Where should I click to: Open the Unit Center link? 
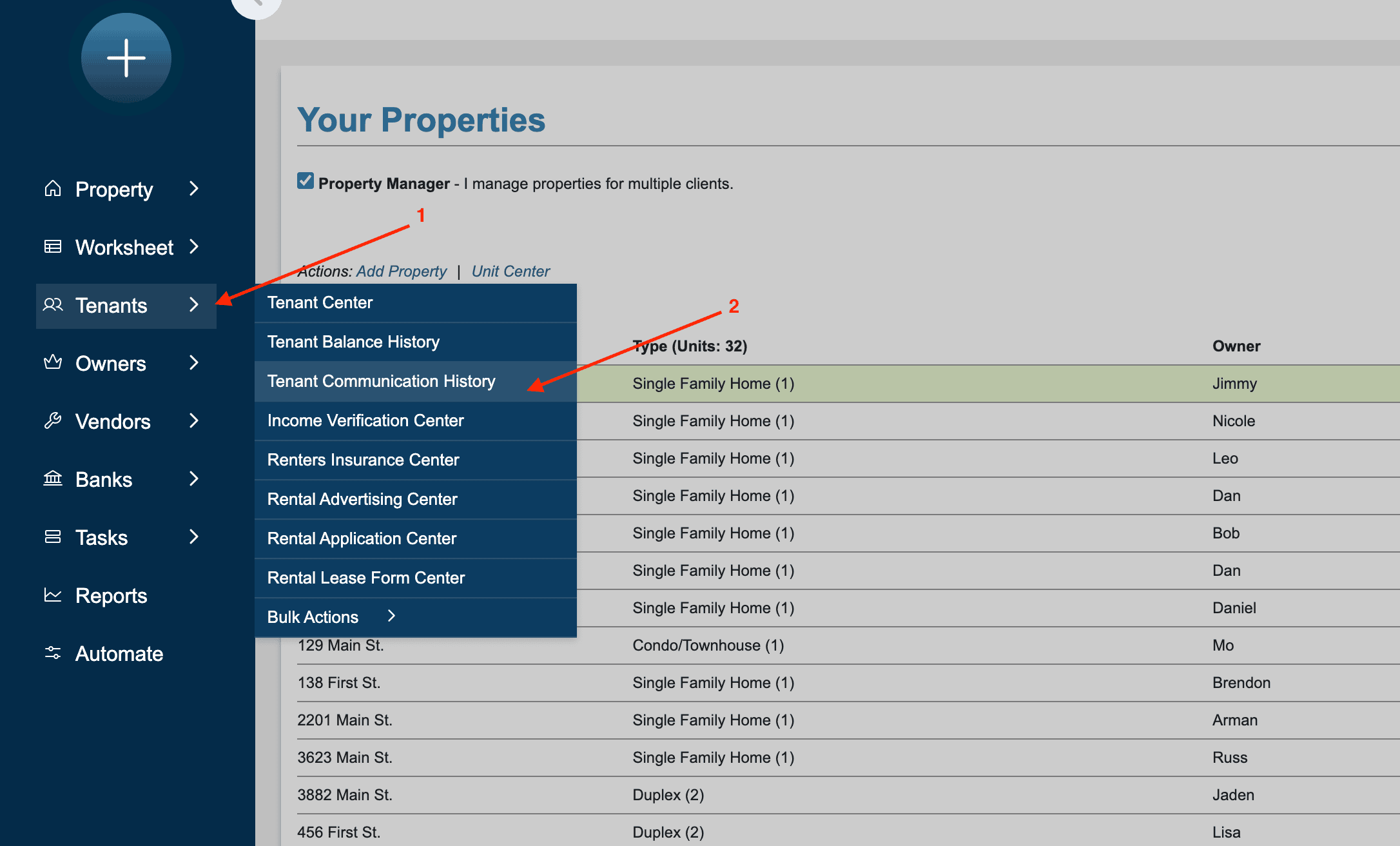click(x=510, y=271)
